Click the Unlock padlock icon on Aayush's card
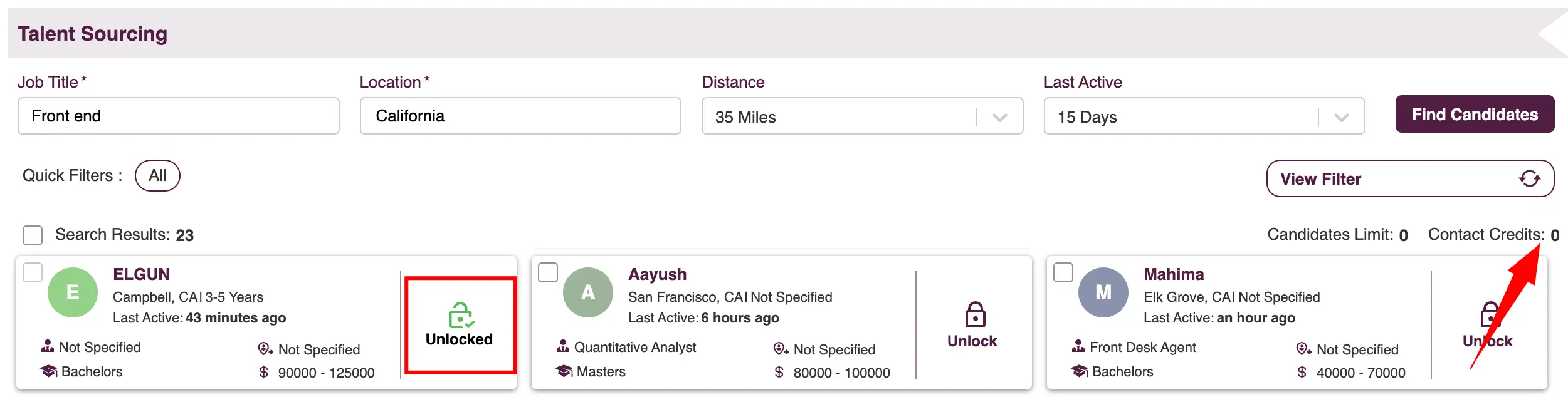Screen dimensions: 1568x397 (974, 315)
